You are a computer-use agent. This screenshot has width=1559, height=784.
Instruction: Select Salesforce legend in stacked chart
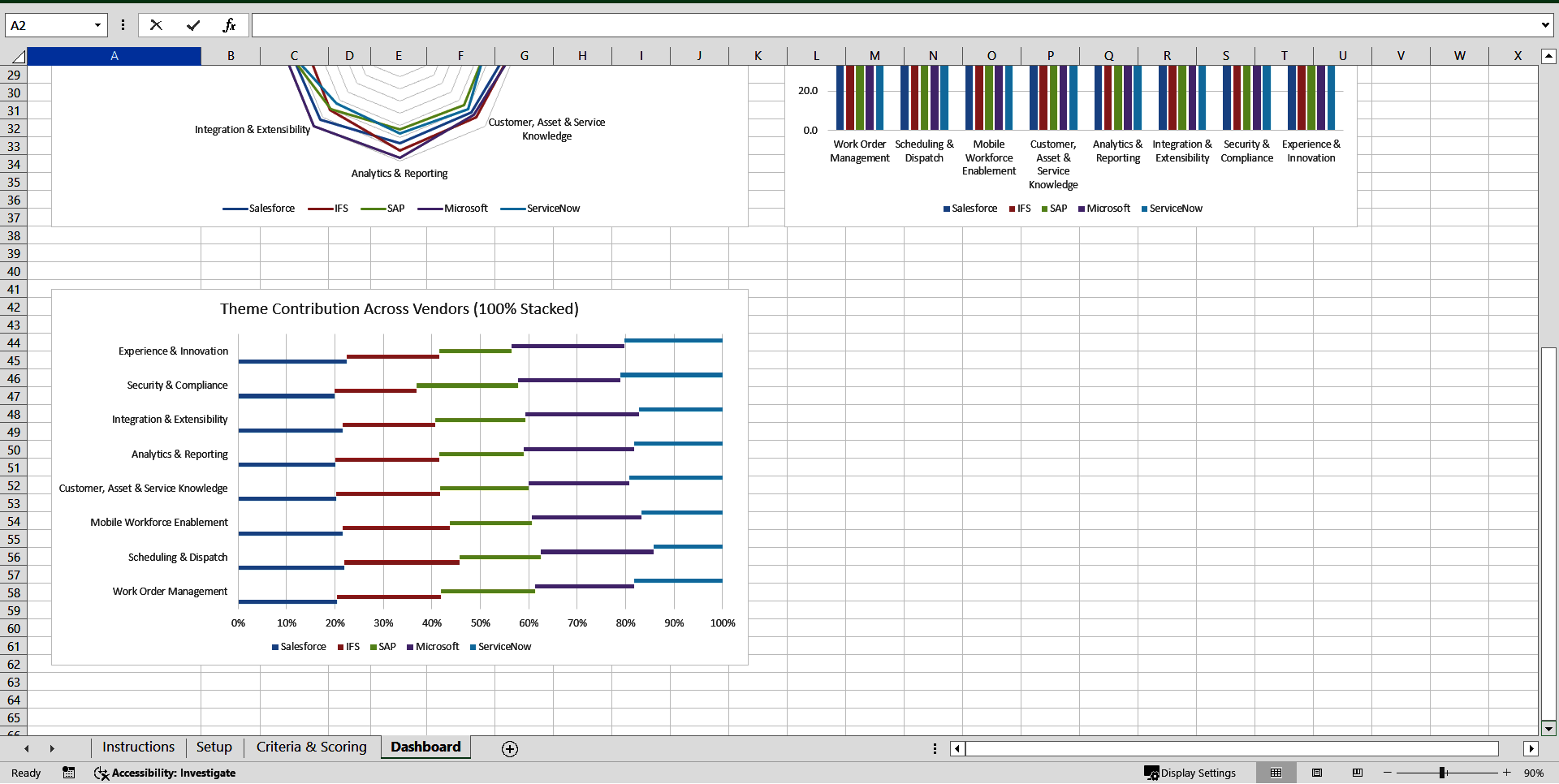click(299, 647)
